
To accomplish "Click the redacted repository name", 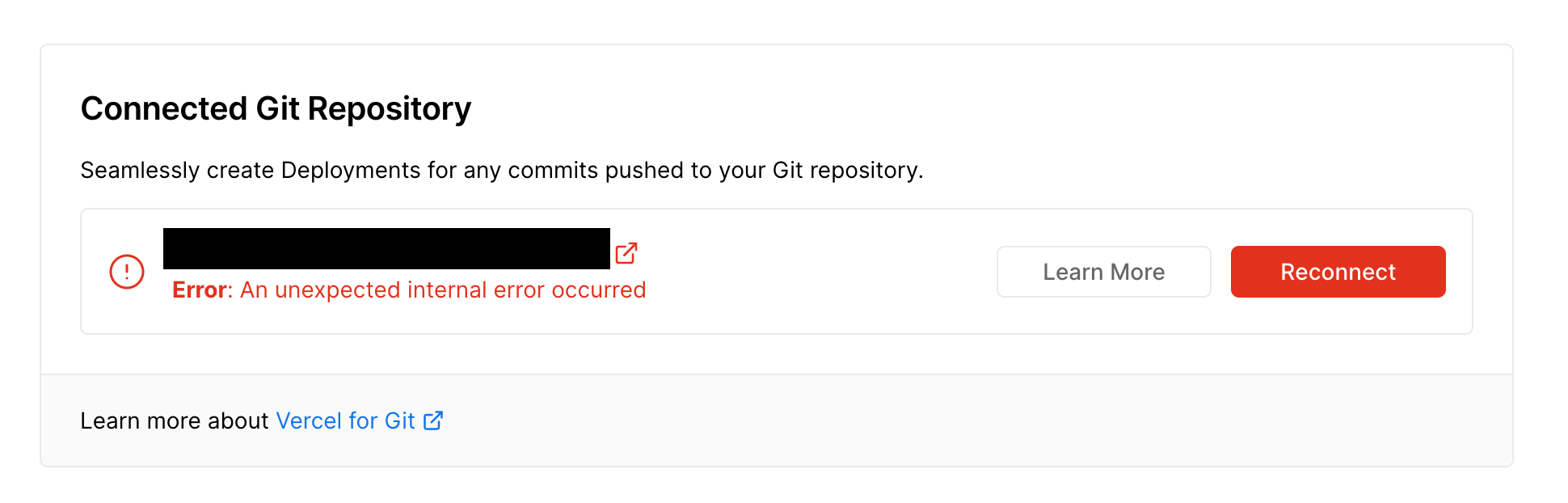I will (386, 247).
